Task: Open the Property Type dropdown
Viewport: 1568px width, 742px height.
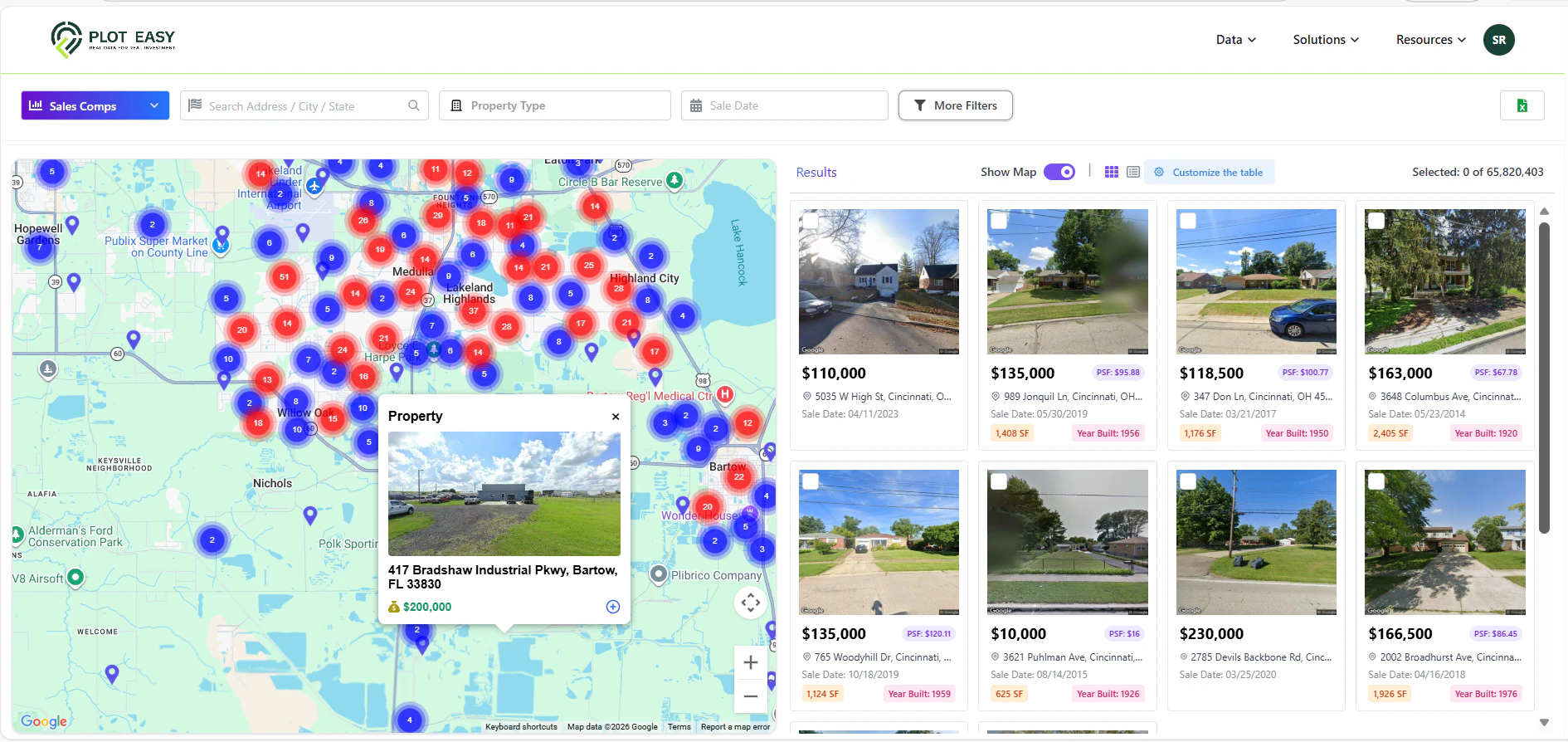Action: [x=555, y=105]
